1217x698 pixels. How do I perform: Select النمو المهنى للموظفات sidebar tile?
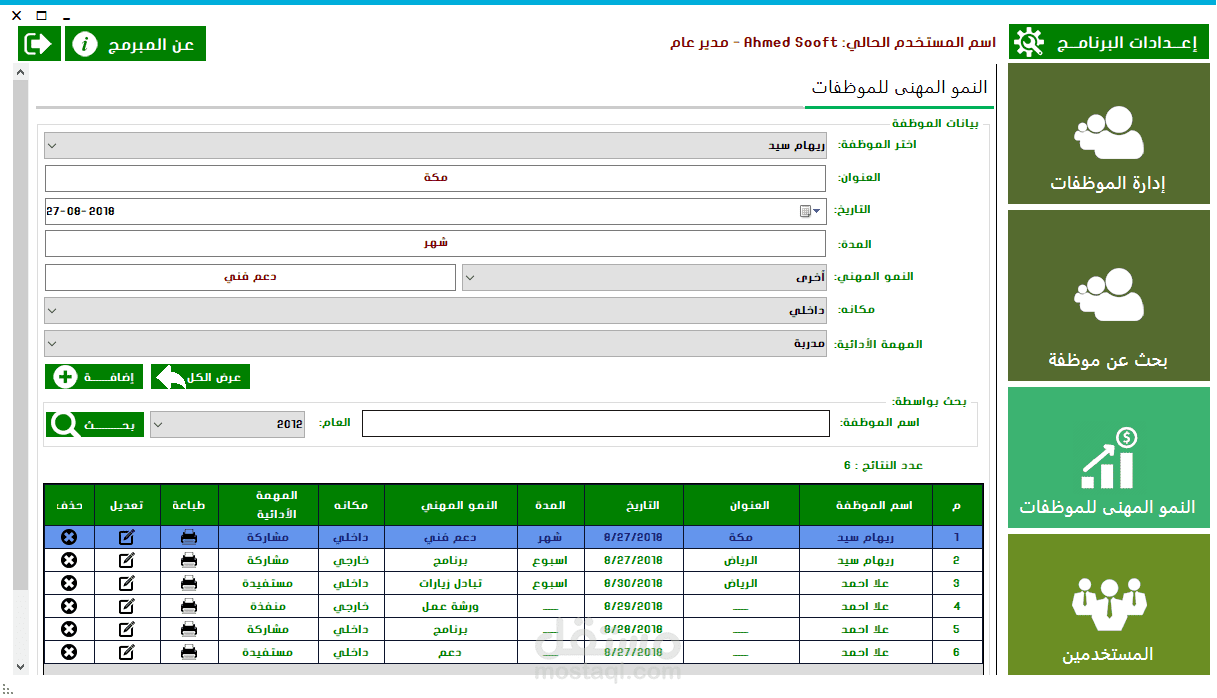[1108, 458]
